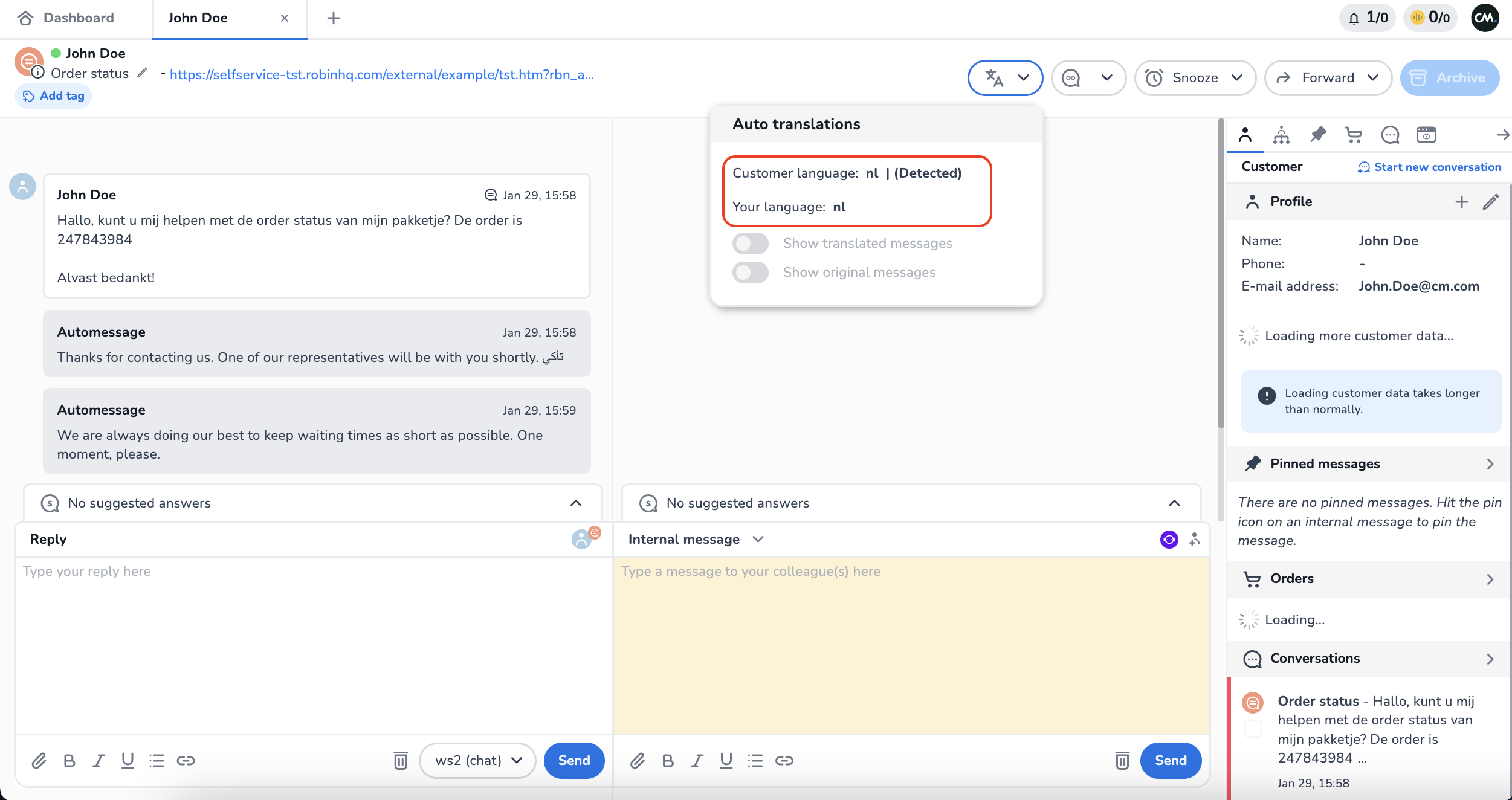Tick checkbox beside Order status conversation
The height and width of the screenshot is (800, 1512).
pos(1253,729)
